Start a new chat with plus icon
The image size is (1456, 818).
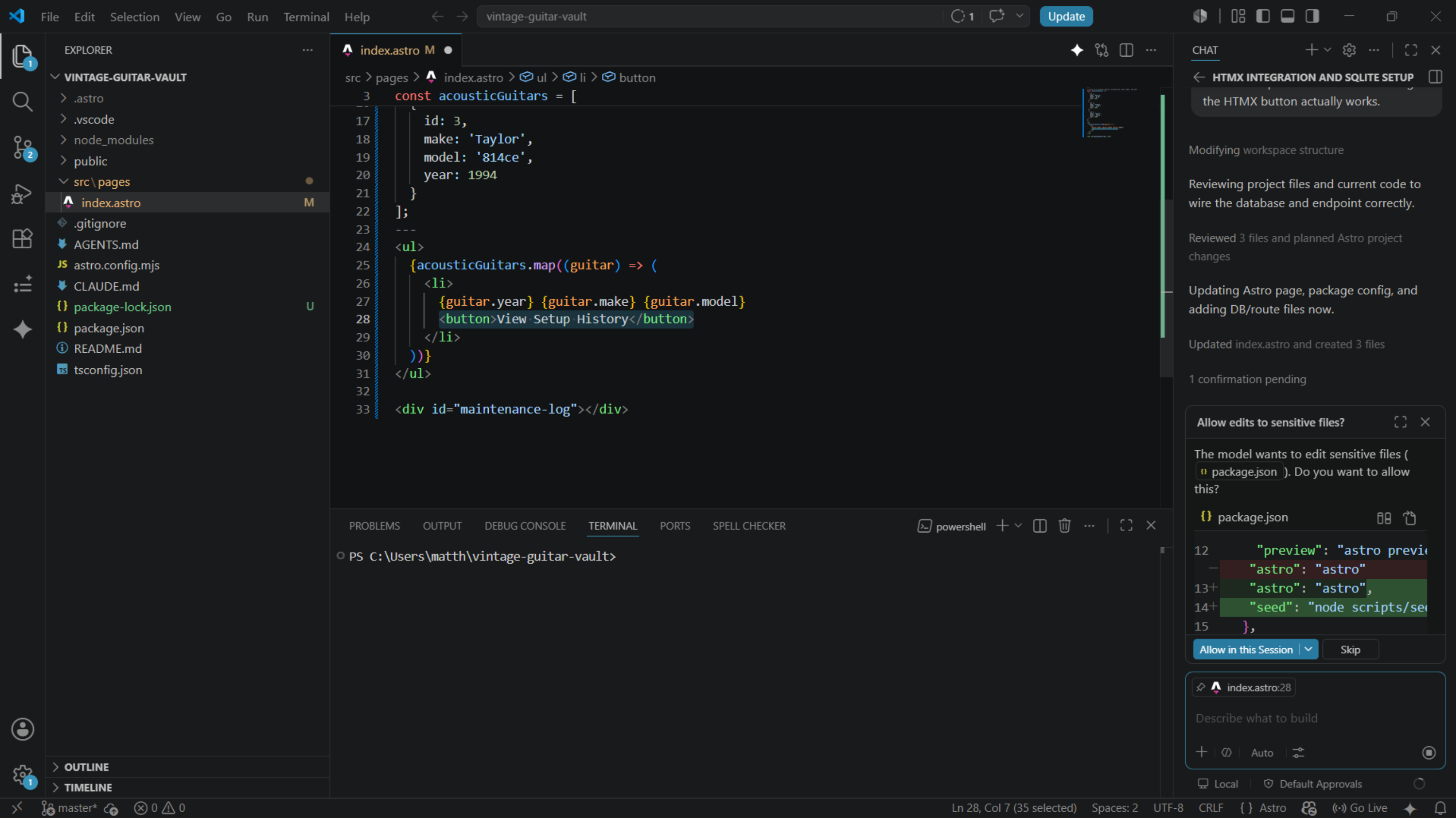pyautogui.click(x=1311, y=50)
